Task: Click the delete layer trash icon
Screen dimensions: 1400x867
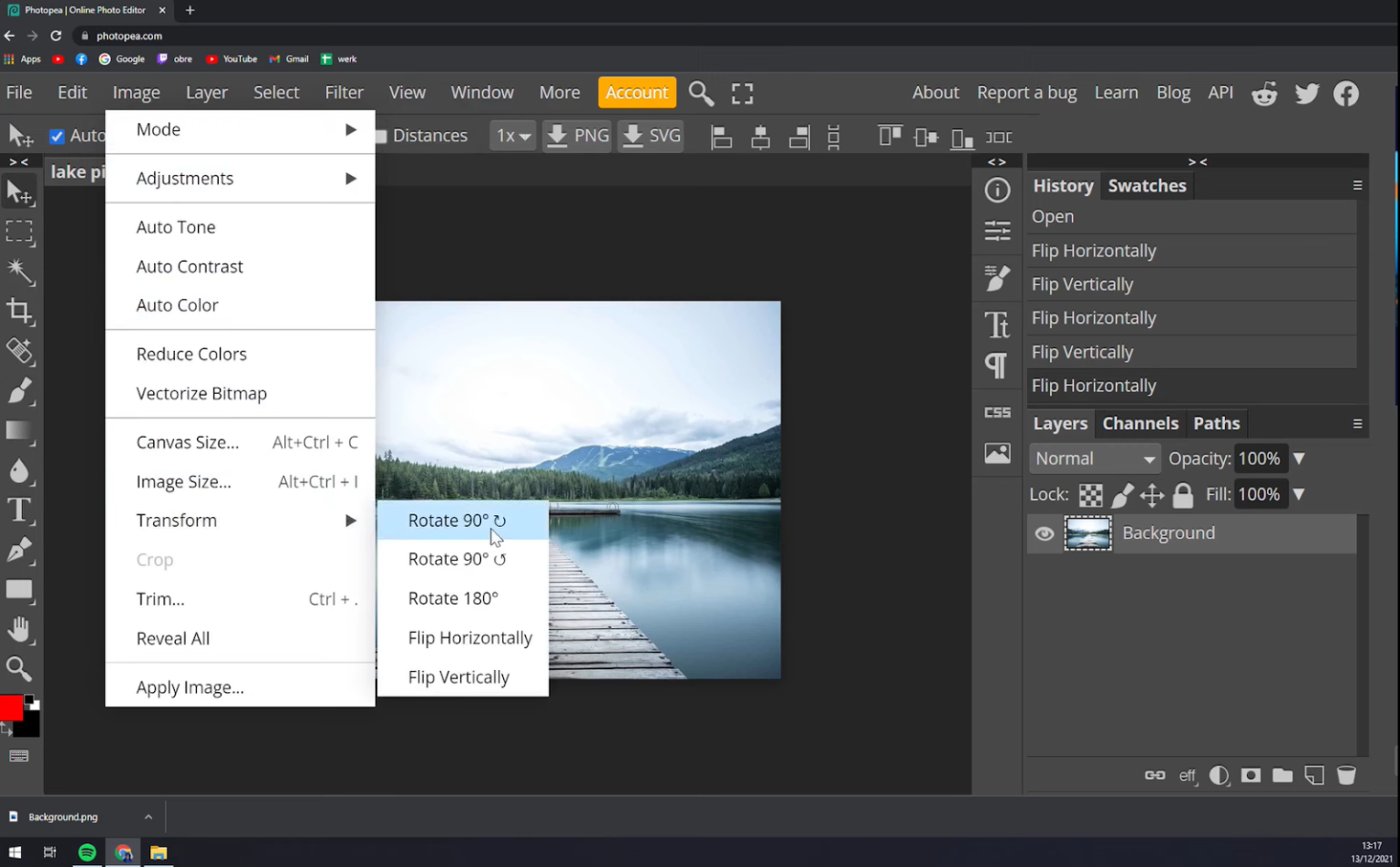Action: 1346,775
